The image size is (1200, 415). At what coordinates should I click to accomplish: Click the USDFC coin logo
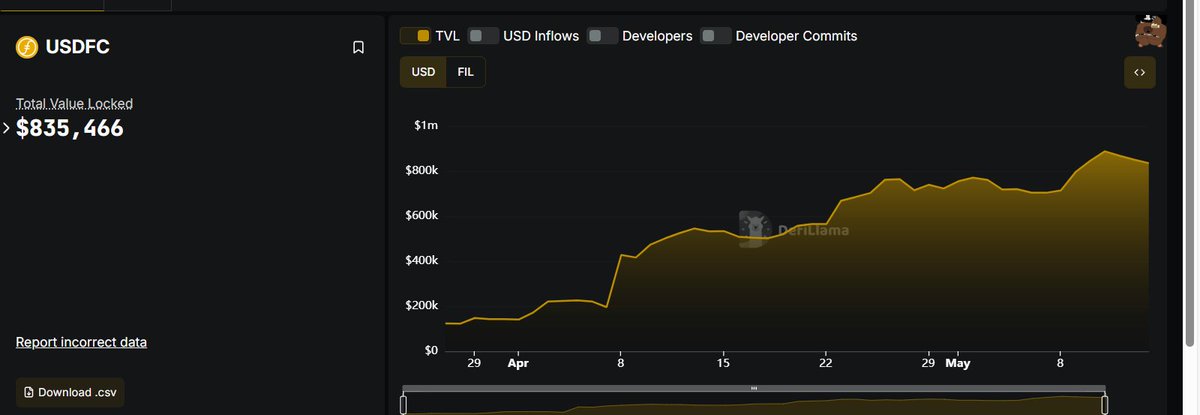coord(27,47)
